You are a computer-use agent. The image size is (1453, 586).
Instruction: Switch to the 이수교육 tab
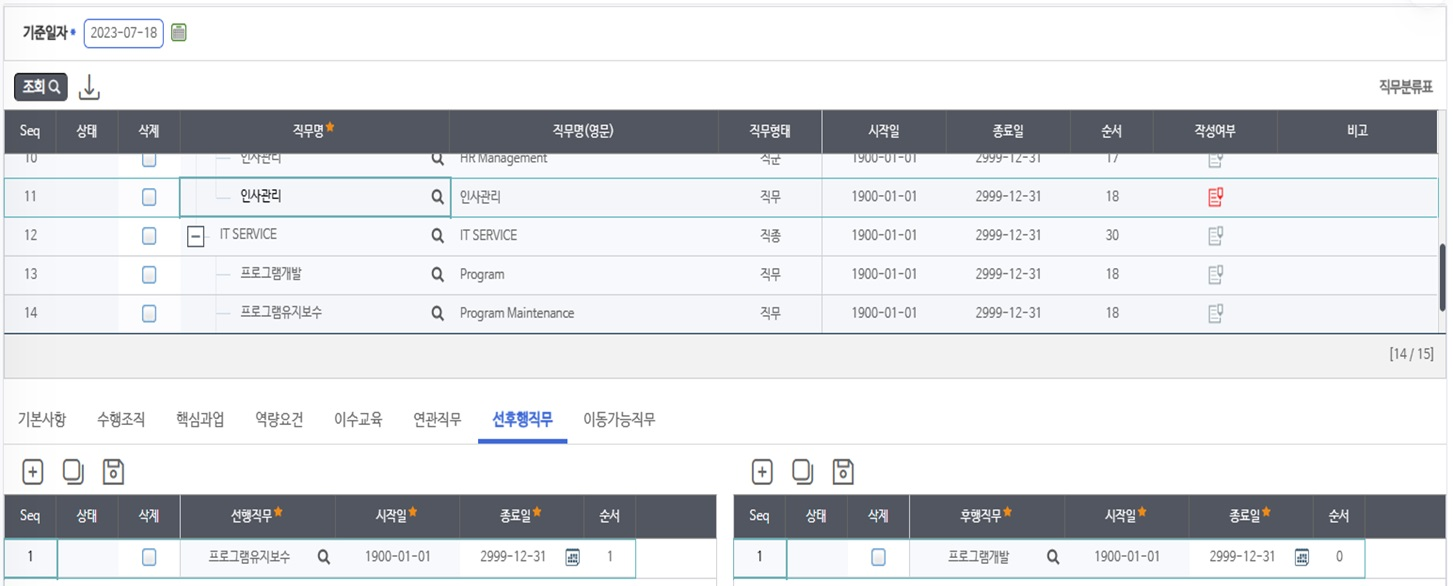[358, 420]
